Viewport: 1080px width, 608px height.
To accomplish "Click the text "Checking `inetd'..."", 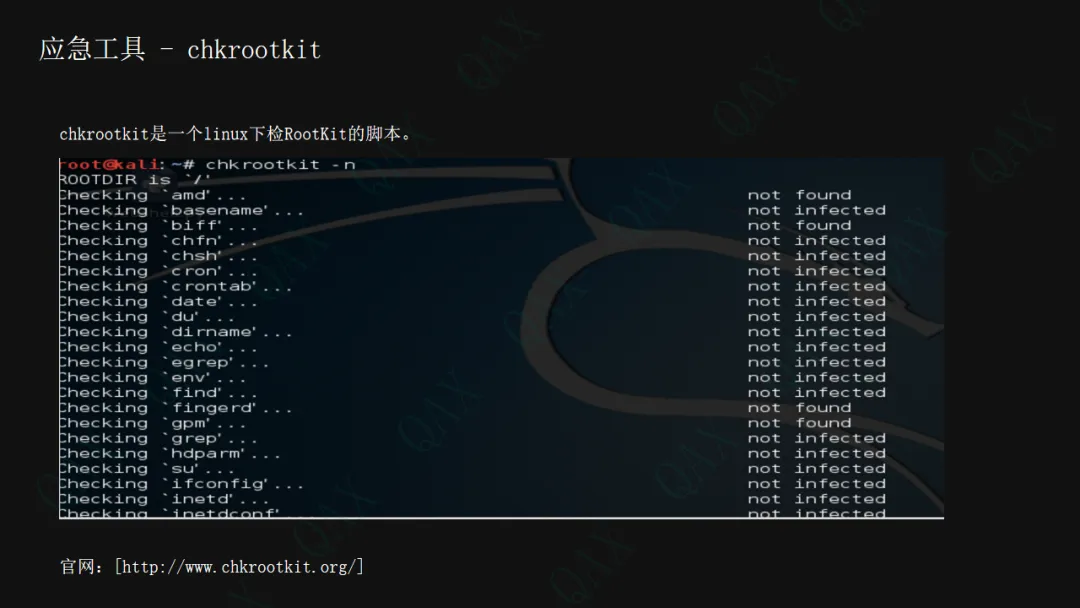I will pyautogui.click(x=164, y=499).
